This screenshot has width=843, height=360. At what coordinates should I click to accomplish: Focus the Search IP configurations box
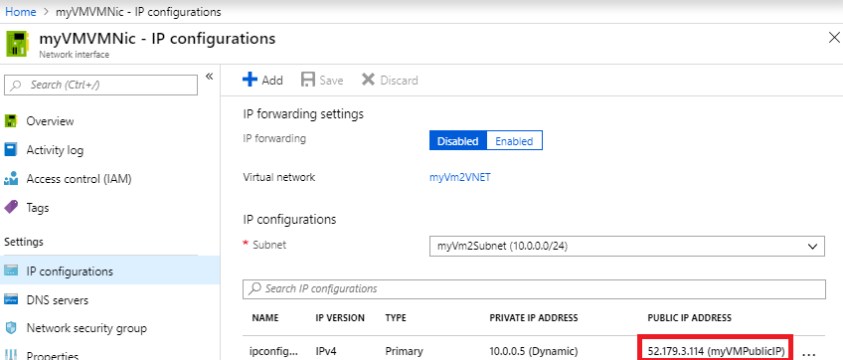(534, 289)
